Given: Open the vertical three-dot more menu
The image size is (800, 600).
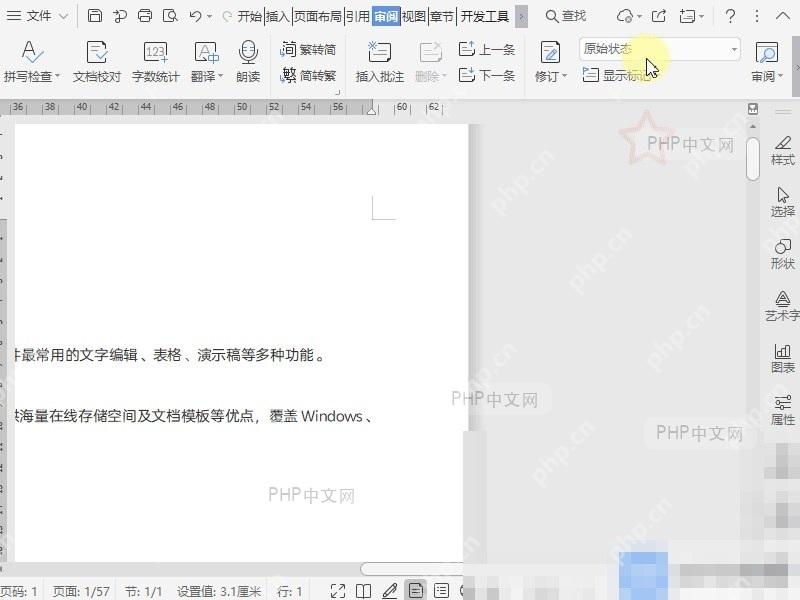Looking at the screenshot, I should click(x=757, y=16).
